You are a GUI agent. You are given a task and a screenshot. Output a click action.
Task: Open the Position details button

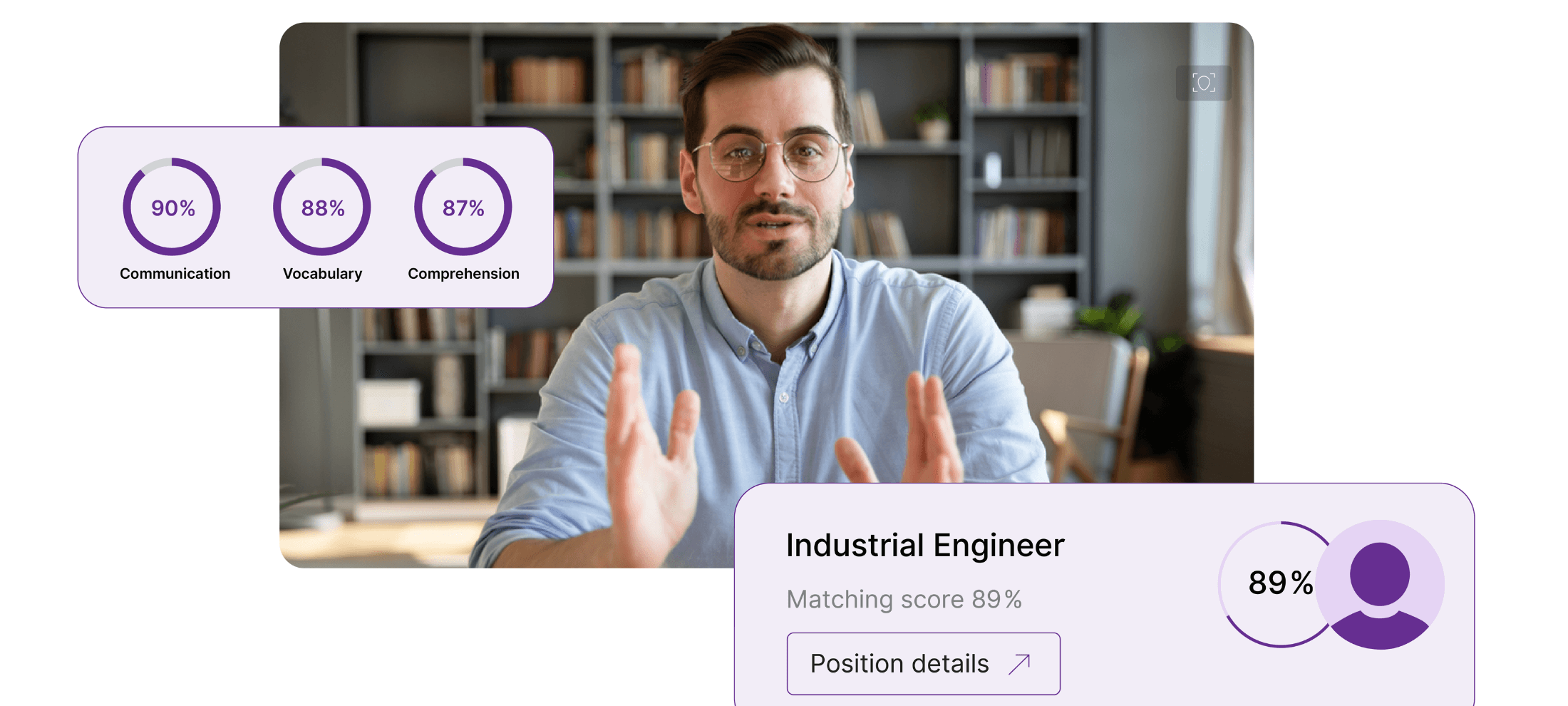coord(899,664)
